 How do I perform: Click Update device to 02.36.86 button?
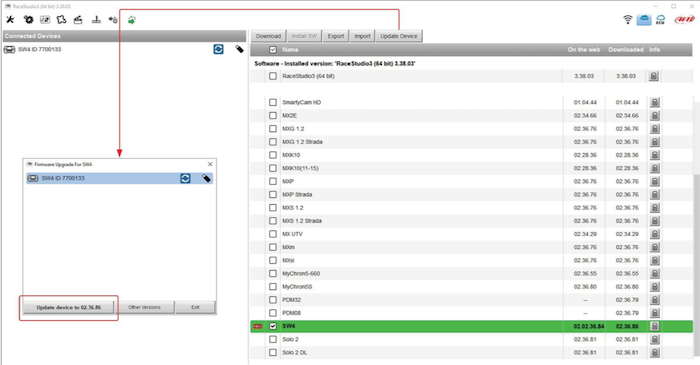[69, 307]
